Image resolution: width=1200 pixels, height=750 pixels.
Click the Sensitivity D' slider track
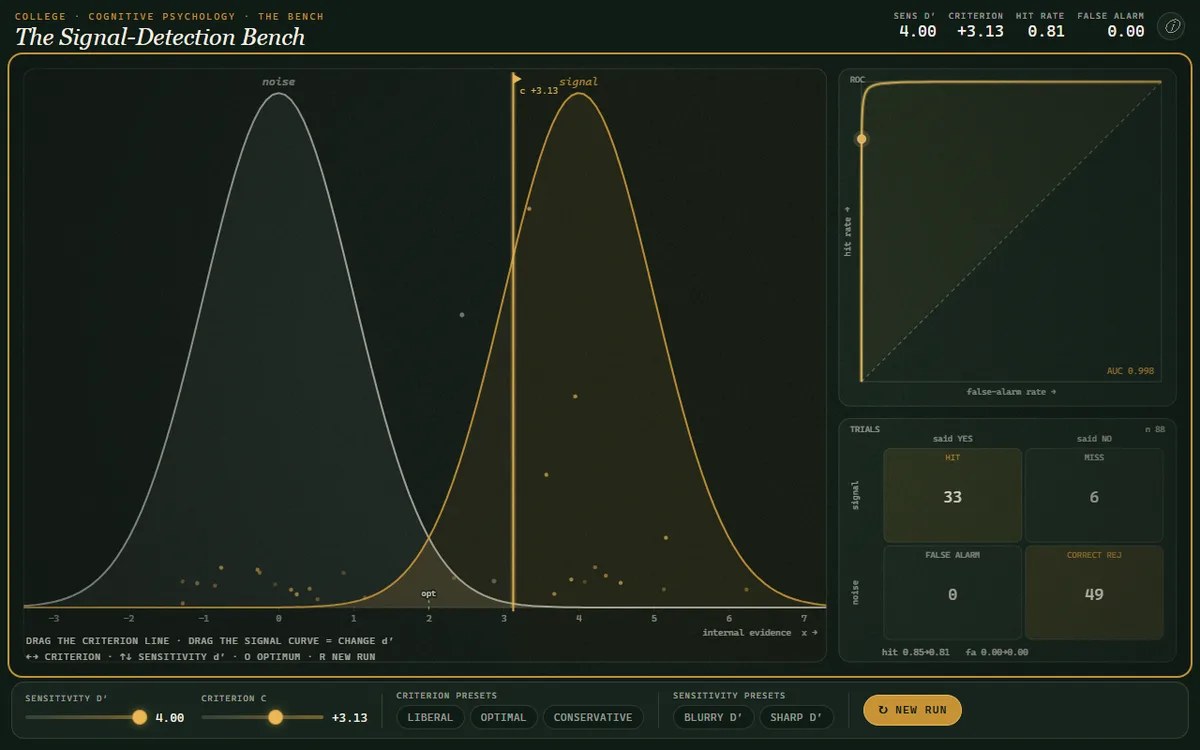86,717
